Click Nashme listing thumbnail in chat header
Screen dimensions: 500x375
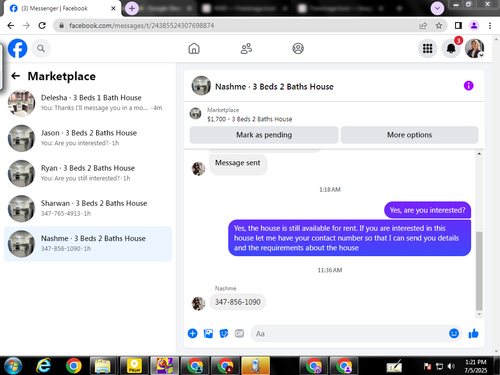tap(201, 86)
